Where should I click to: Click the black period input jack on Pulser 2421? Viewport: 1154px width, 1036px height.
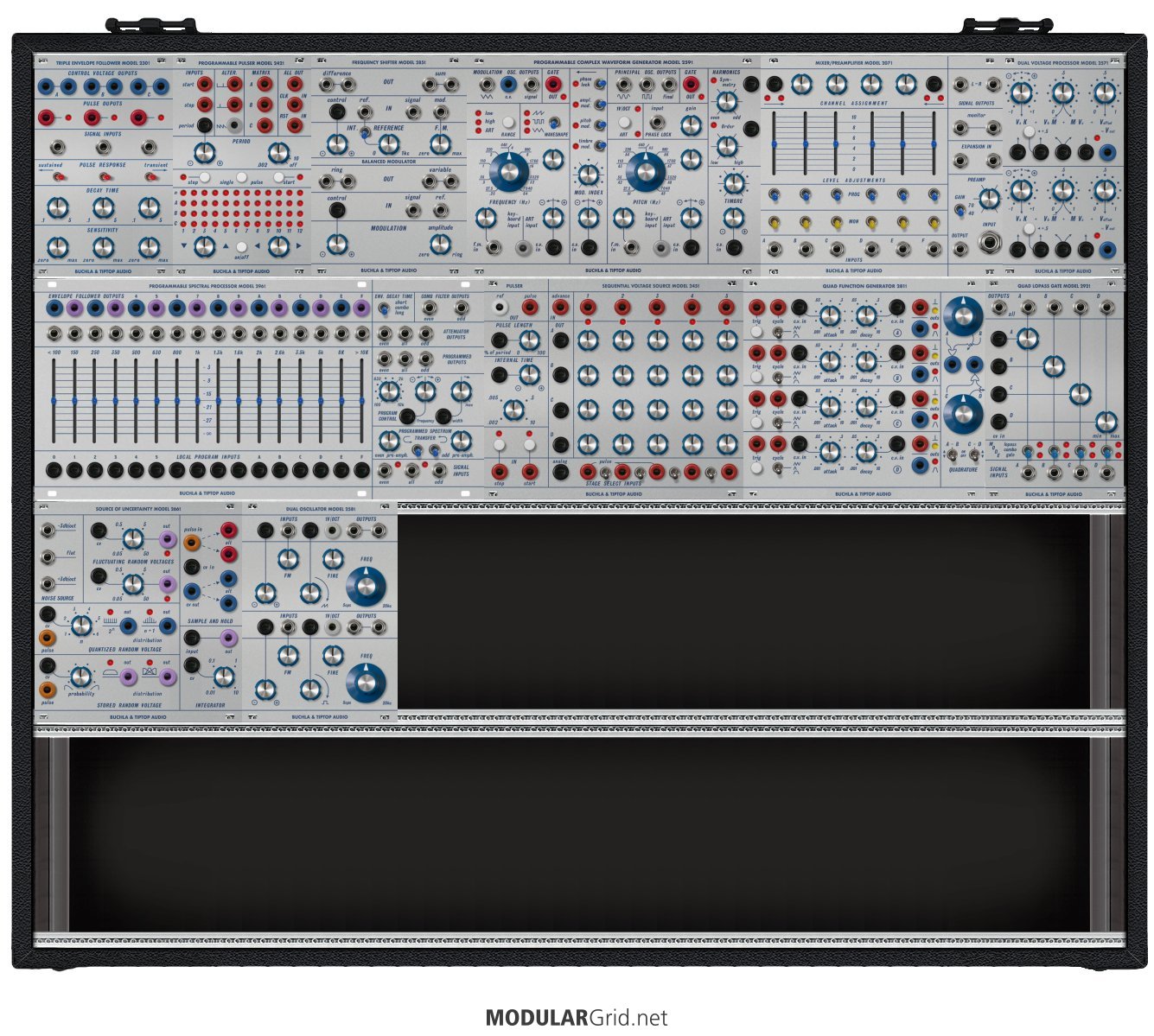(204, 125)
